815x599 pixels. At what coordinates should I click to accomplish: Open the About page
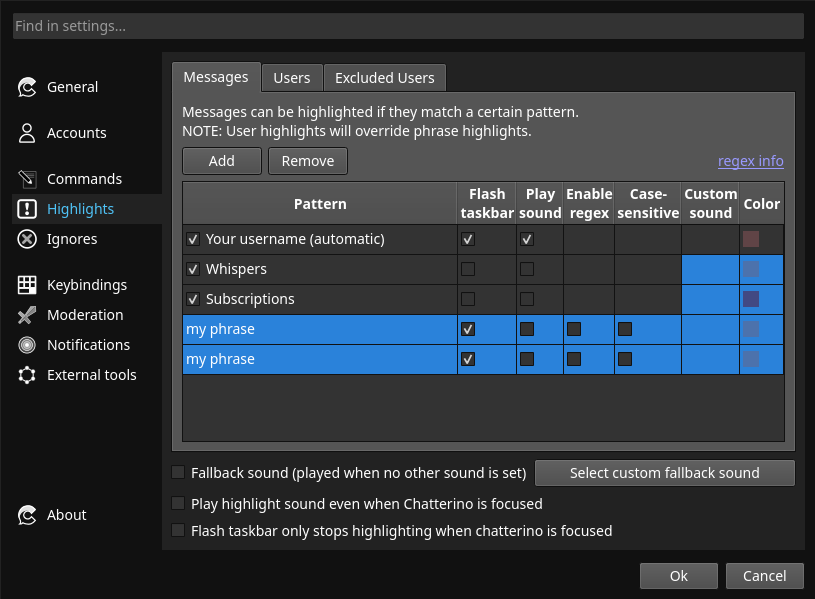click(x=67, y=515)
